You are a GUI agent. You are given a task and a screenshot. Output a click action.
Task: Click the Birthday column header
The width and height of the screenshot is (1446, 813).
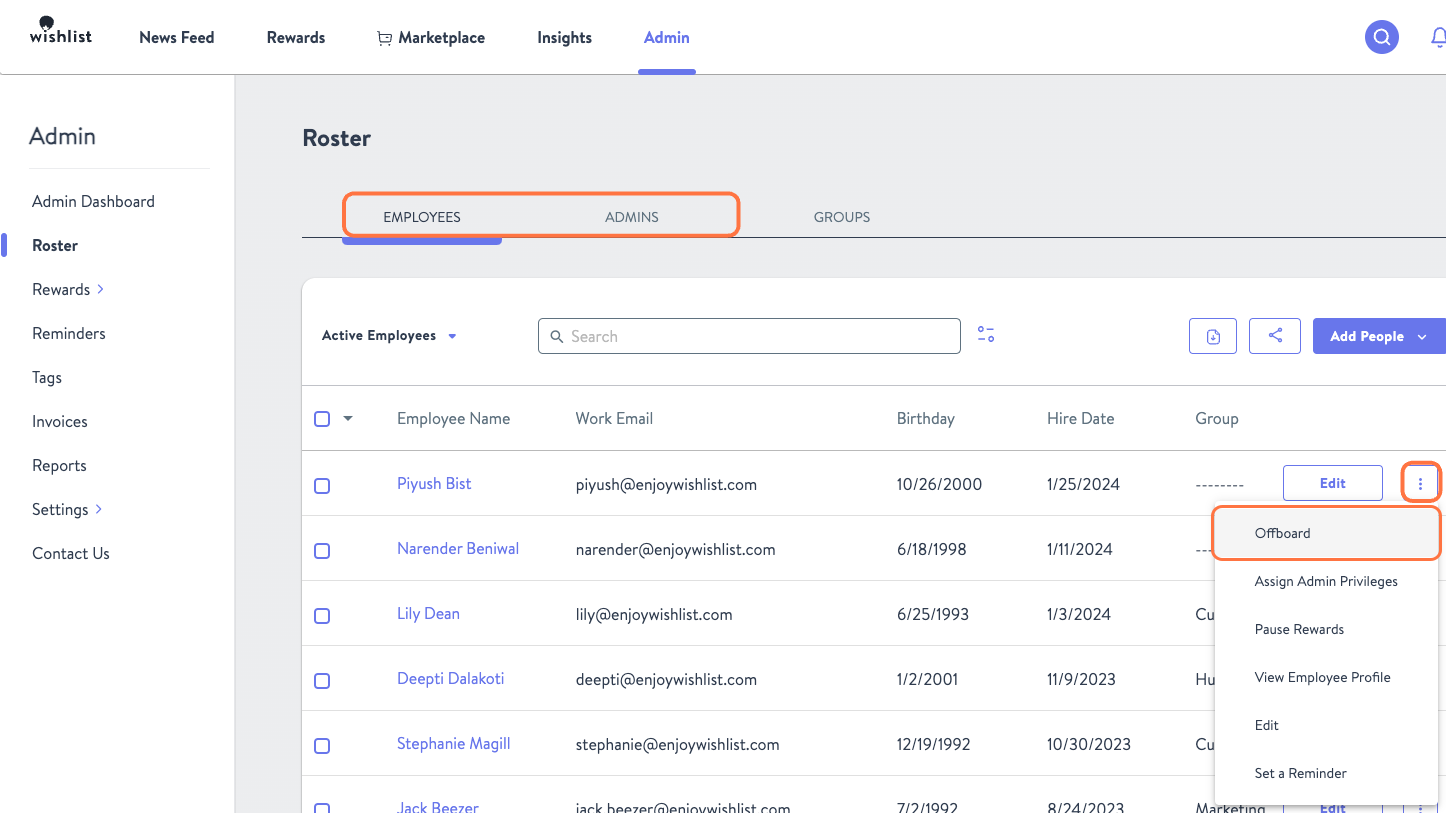(925, 418)
